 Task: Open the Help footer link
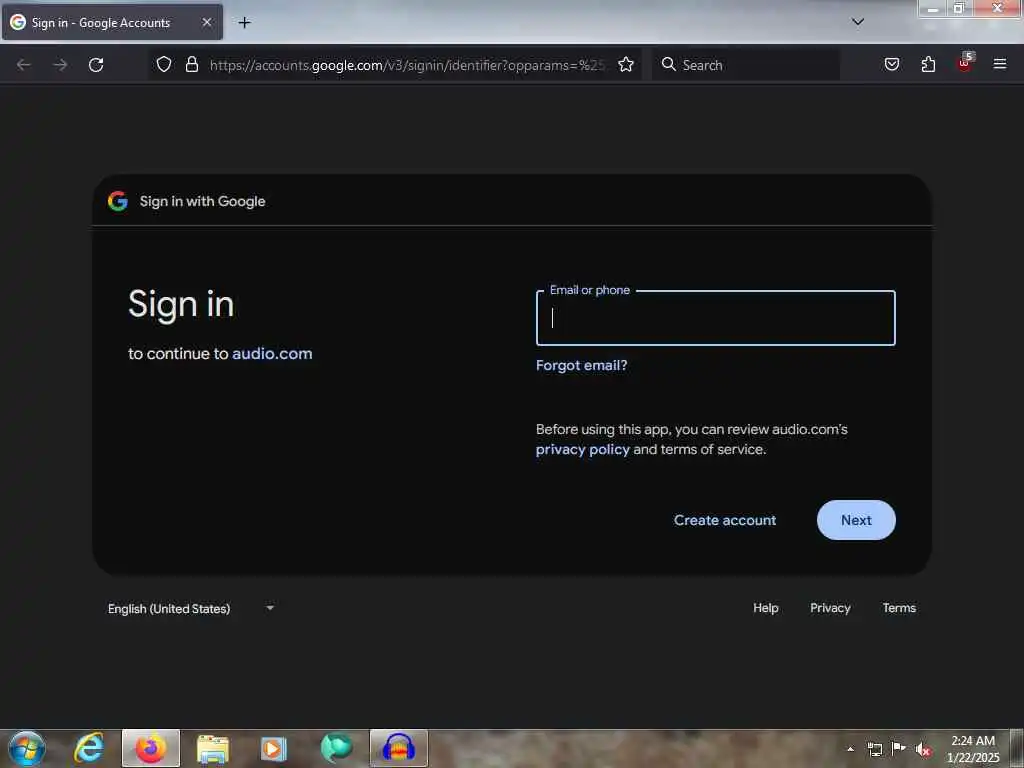tap(765, 607)
